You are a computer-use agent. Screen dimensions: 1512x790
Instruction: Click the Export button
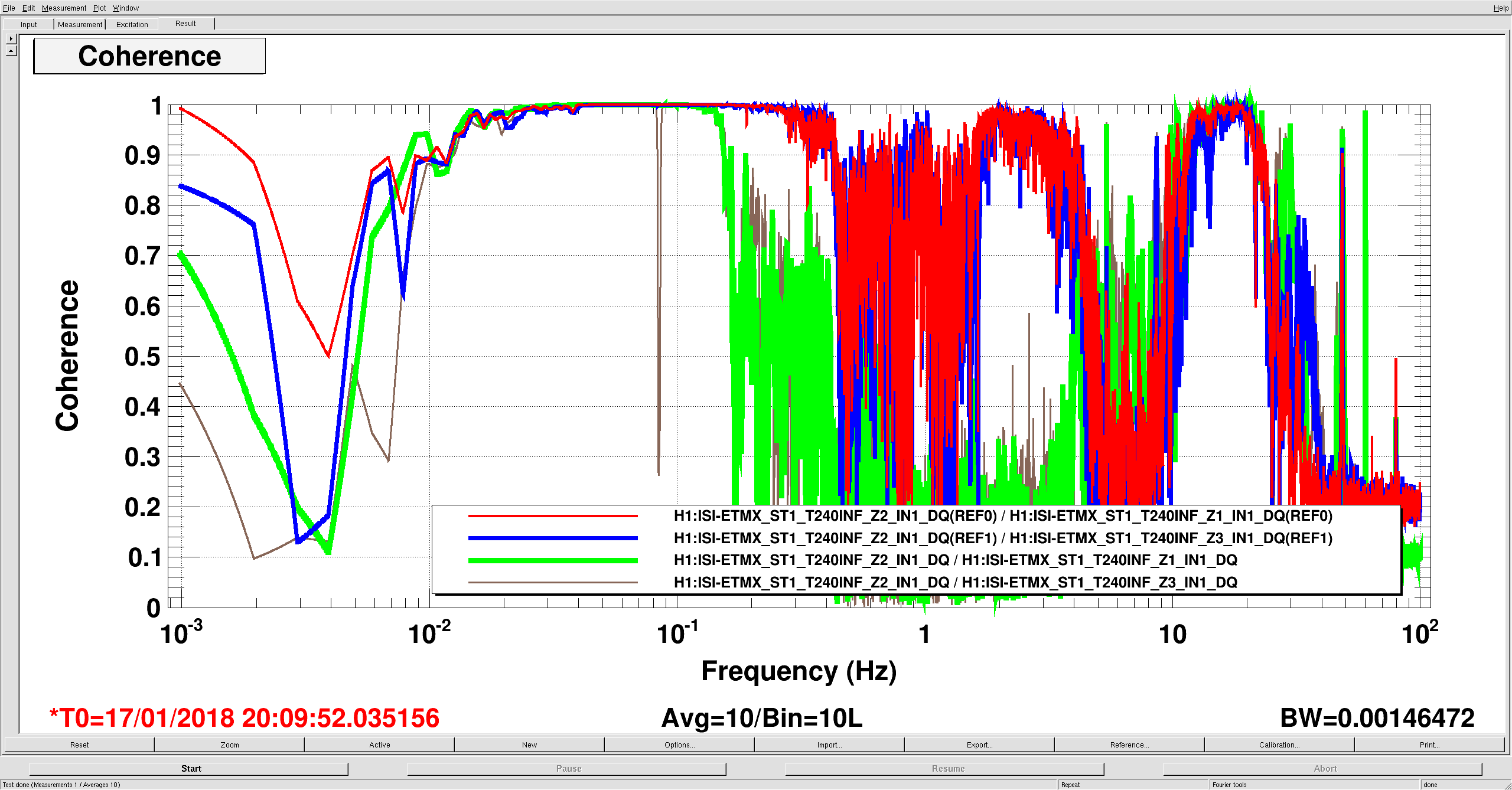click(x=979, y=745)
